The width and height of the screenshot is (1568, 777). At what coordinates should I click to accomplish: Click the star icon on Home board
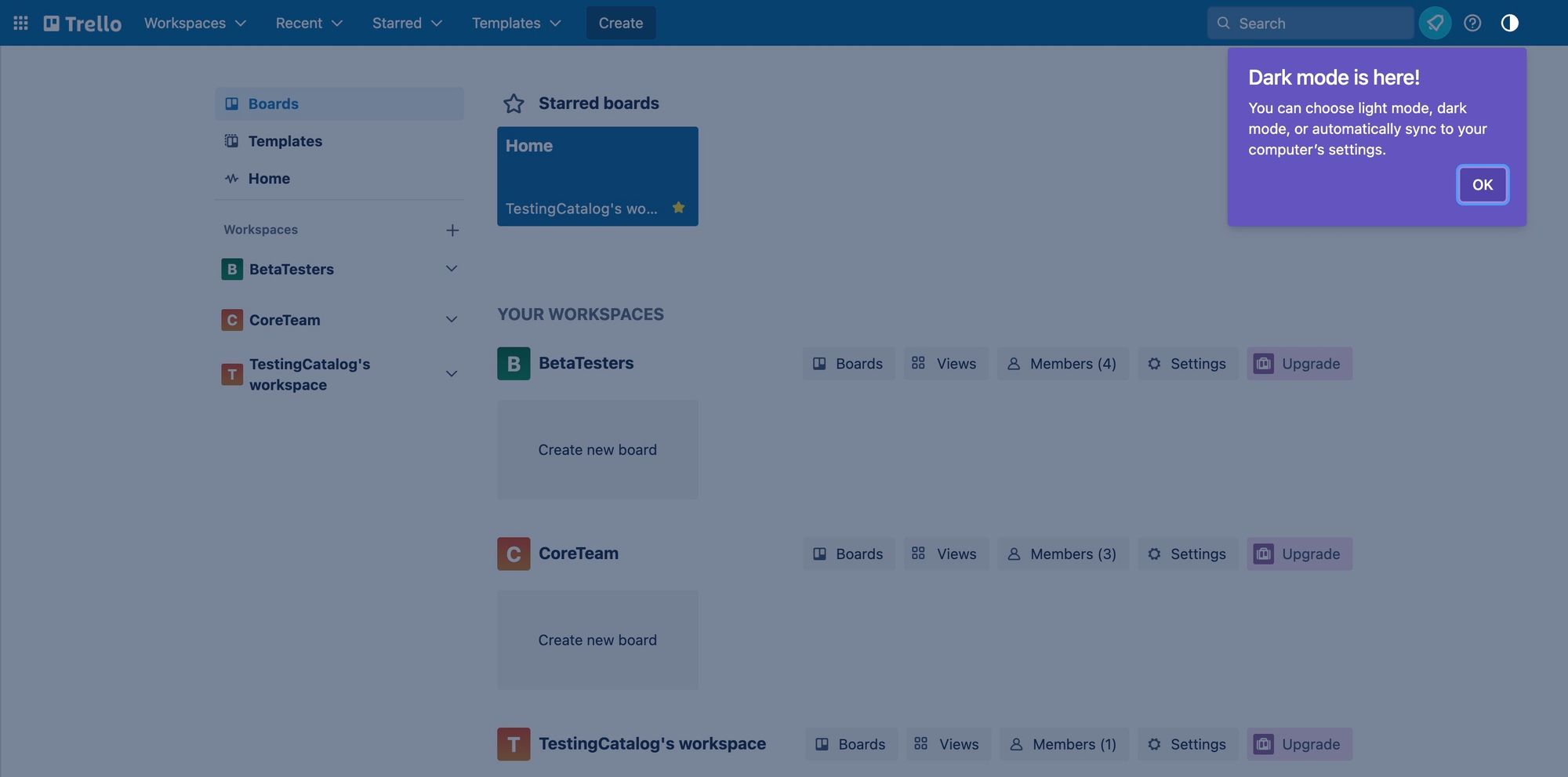(679, 208)
